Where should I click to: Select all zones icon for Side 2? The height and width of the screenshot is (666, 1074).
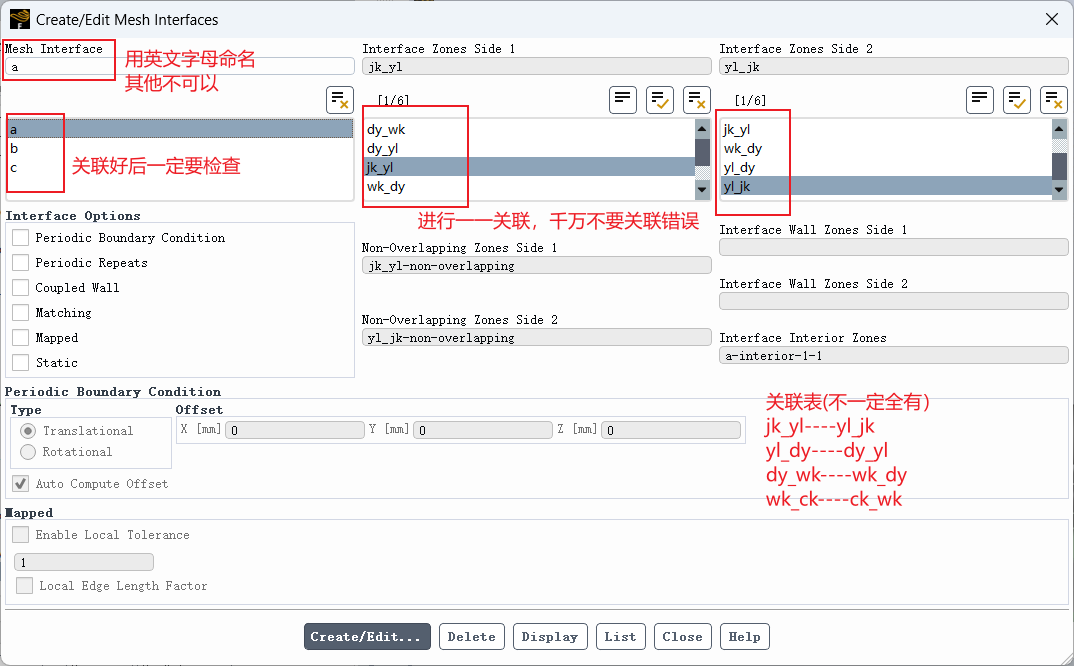1017,100
